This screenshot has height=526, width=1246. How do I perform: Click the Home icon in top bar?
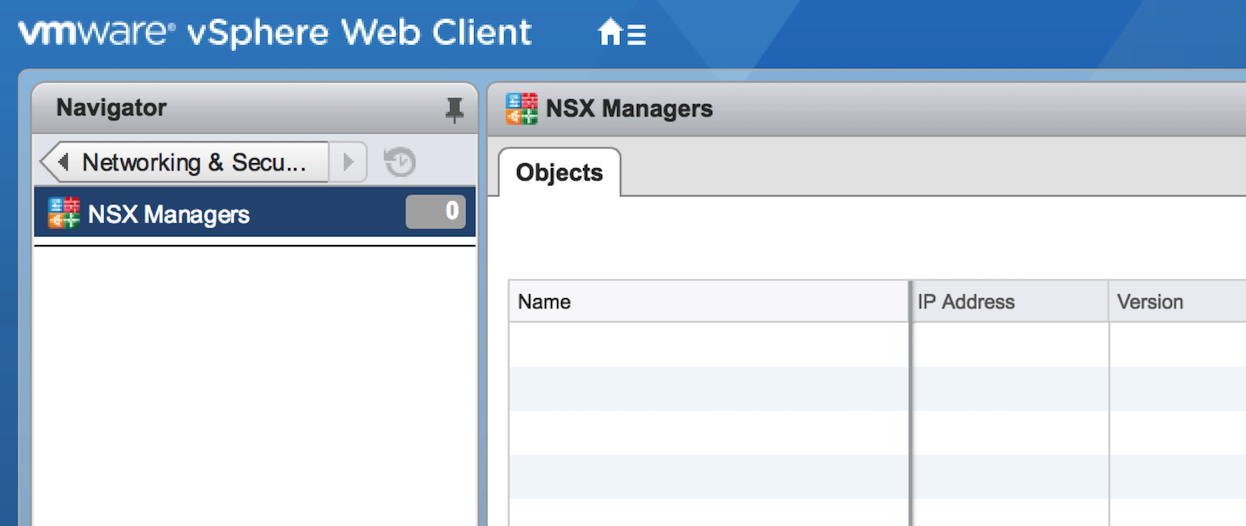click(610, 34)
